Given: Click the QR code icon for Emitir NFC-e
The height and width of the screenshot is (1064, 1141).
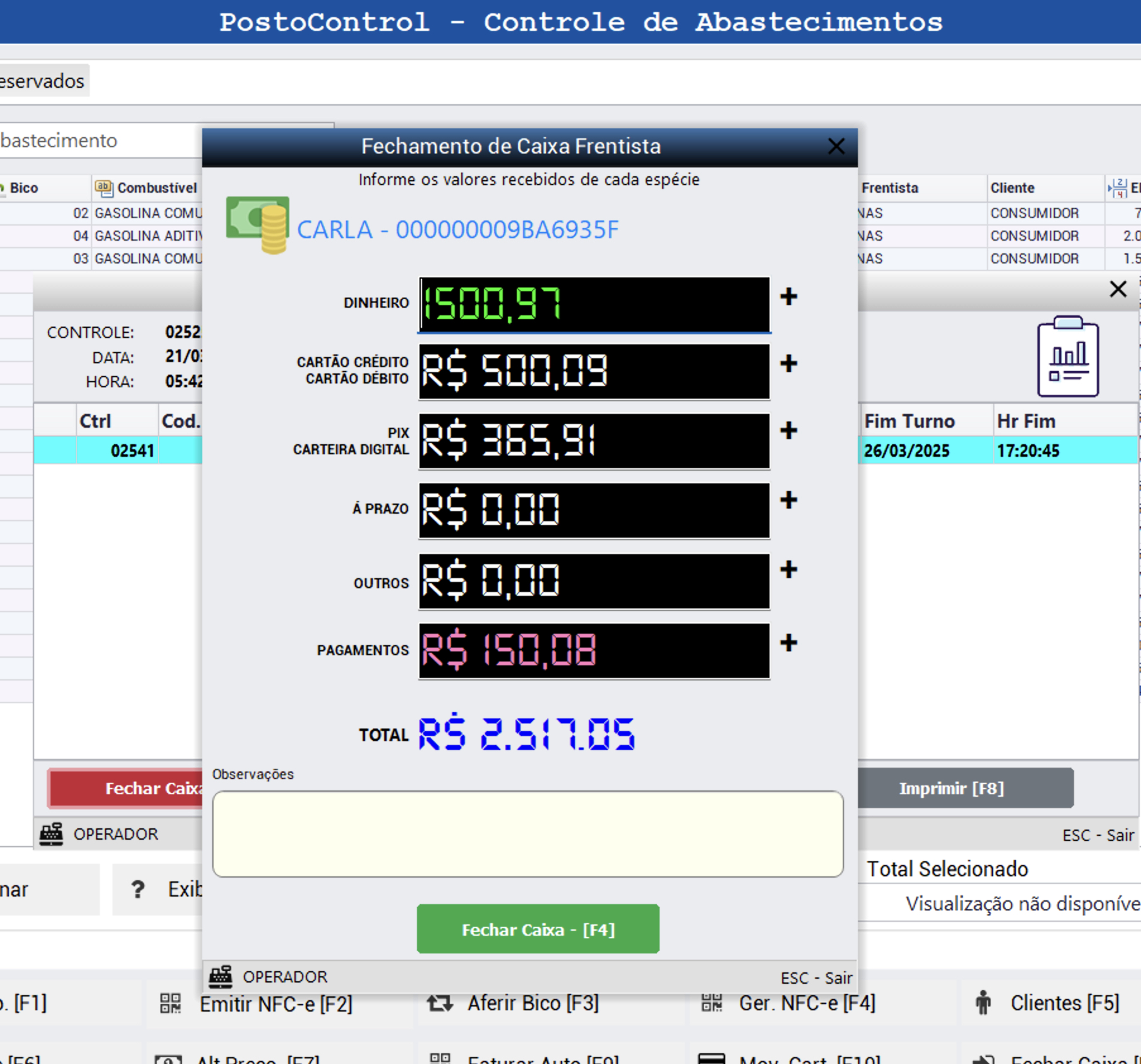Looking at the screenshot, I should click(171, 1003).
